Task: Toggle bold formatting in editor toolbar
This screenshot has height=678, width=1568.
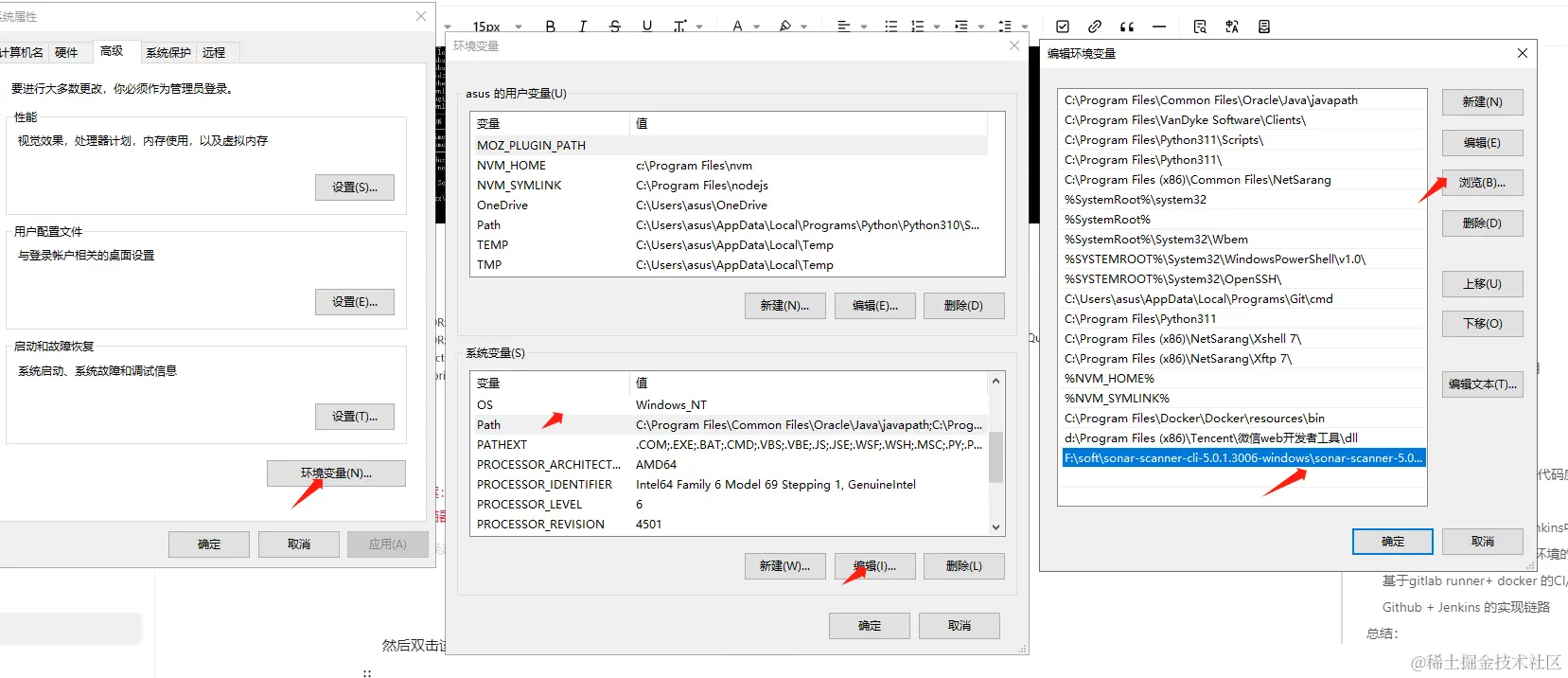Action: pyautogui.click(x=551, y=27)
